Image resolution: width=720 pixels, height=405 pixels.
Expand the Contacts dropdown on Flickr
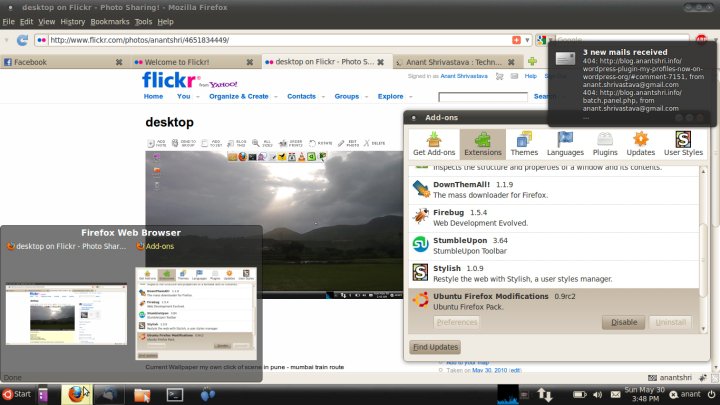pyautogui.click(x=304, y=97)
